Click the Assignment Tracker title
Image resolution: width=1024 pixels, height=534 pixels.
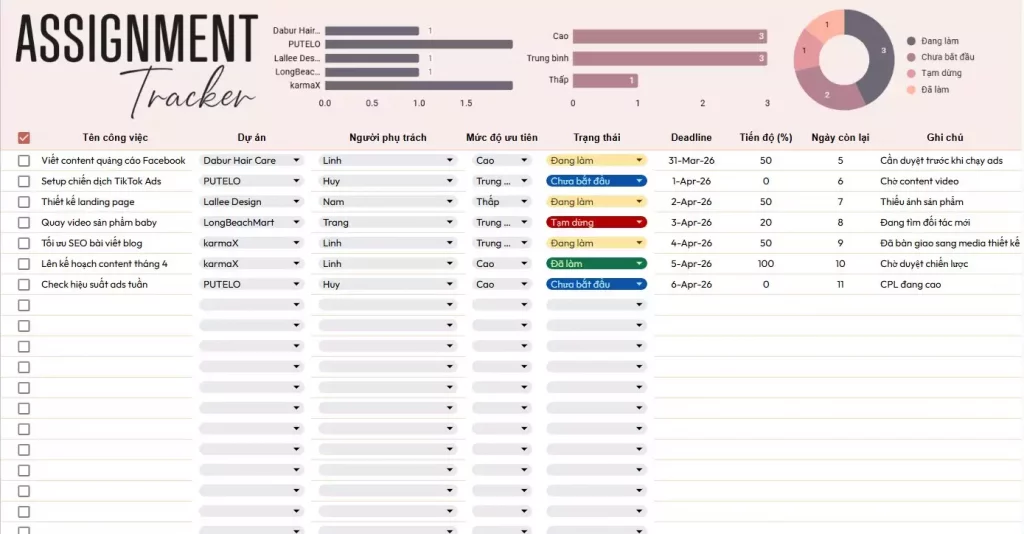[137, 60]
